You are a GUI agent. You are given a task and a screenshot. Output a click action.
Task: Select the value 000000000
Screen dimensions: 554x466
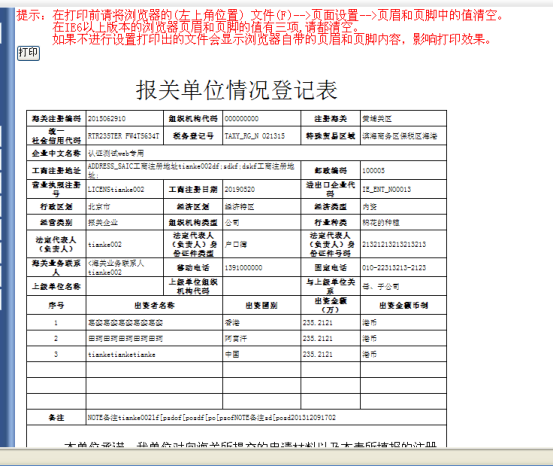(x=242, y=119)
